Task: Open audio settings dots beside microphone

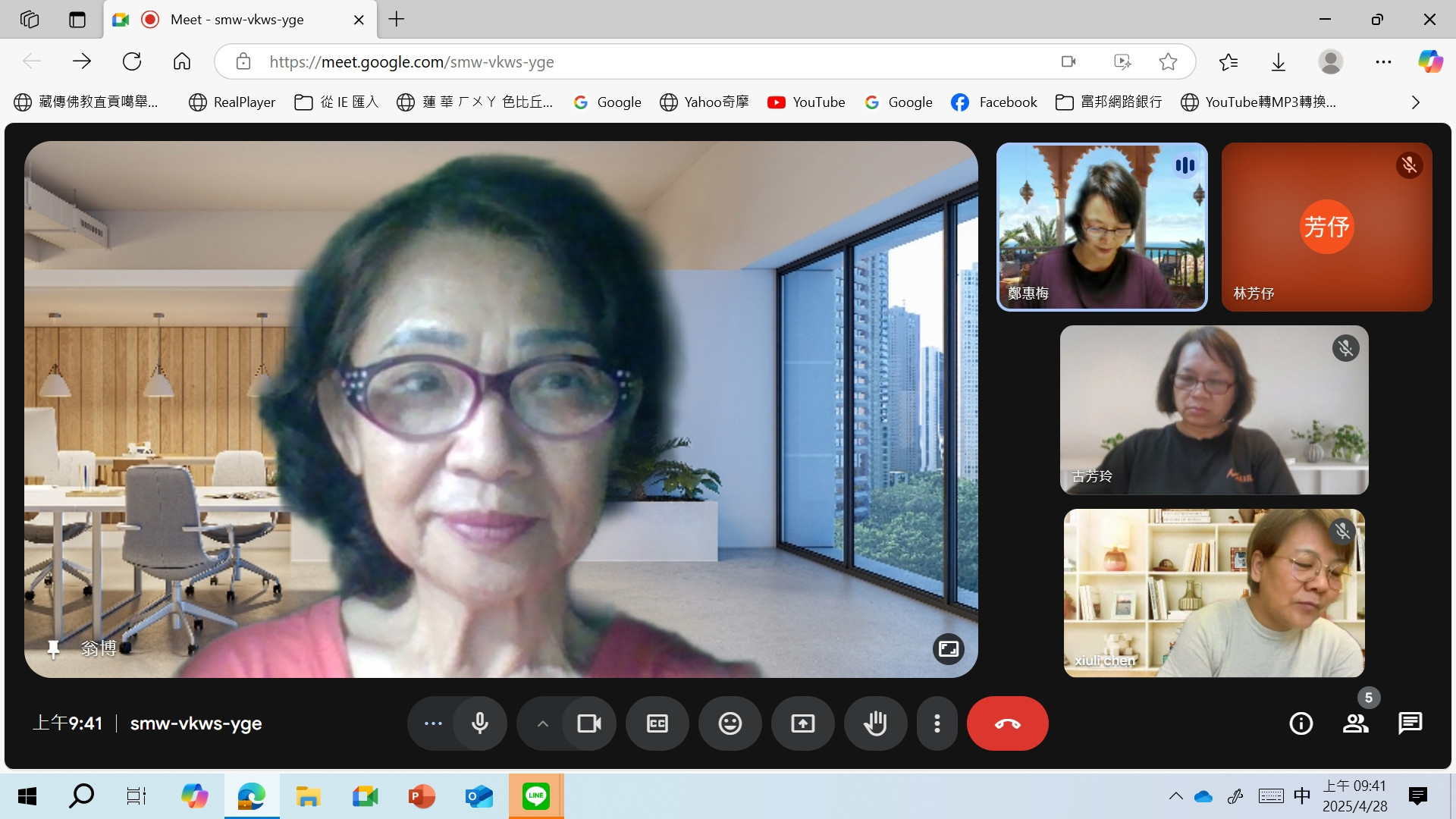Action: [433, 723]
